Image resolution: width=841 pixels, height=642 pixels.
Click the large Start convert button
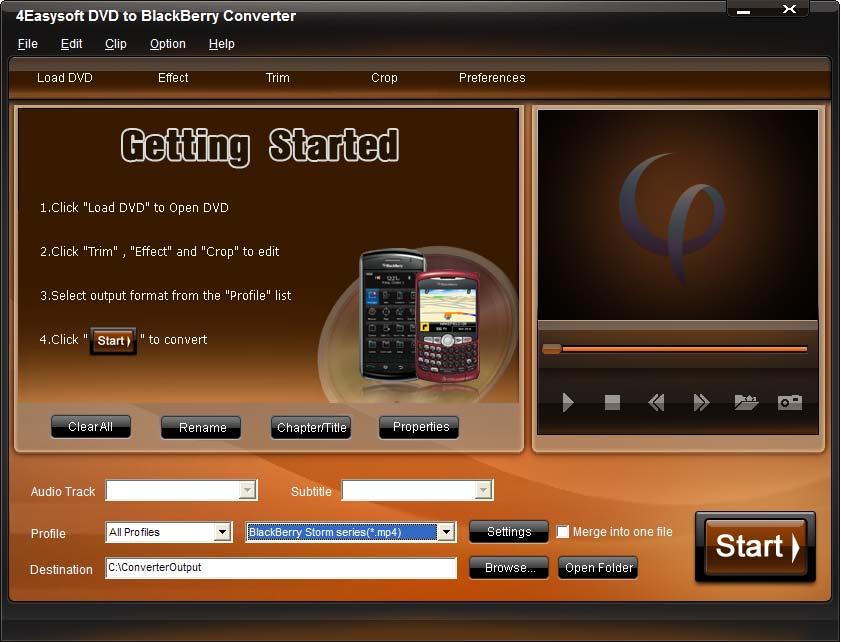(x=756, y=546)
